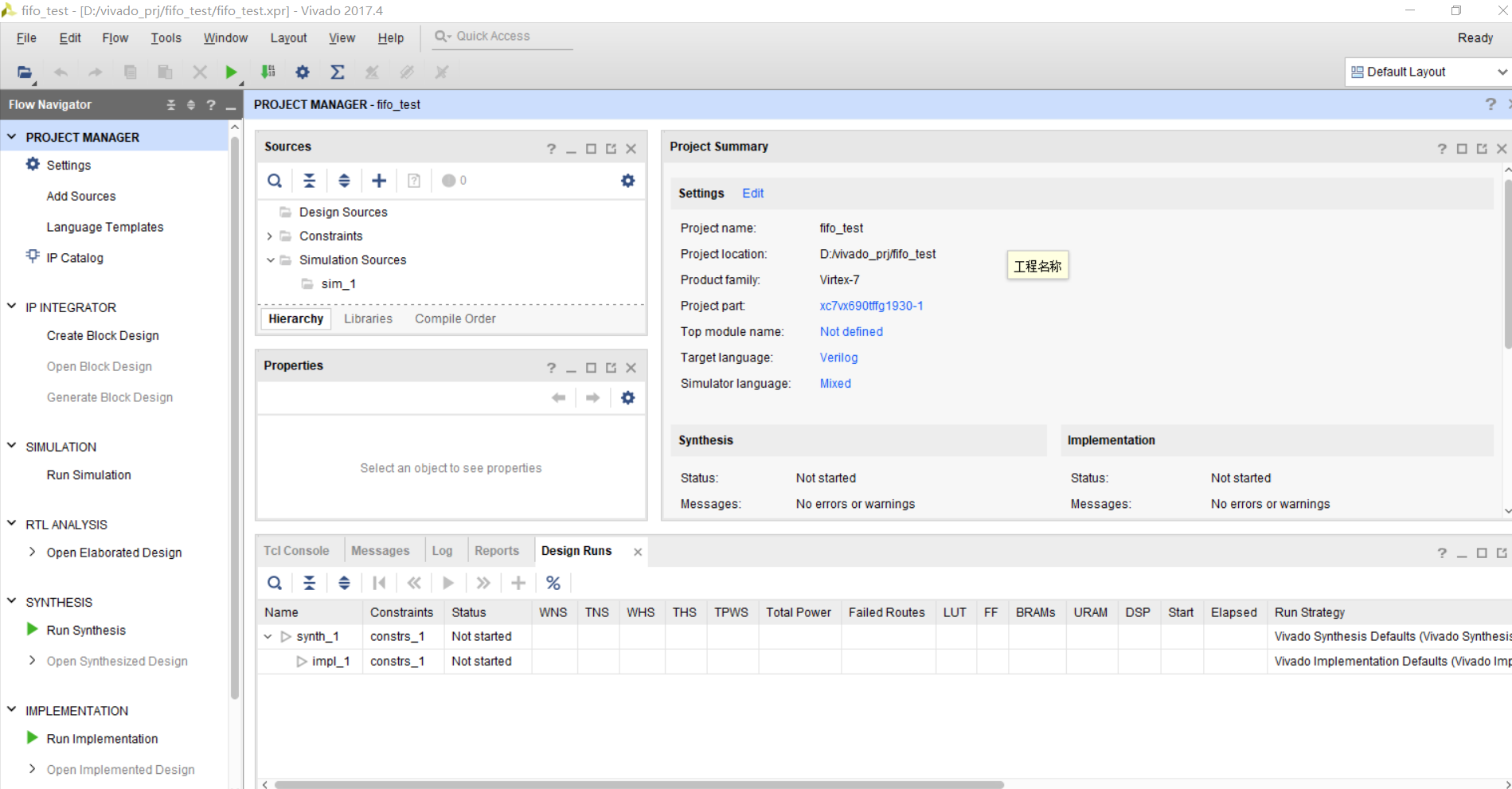1512x789 pixels.
Task: Expand Open Elaborated Design arrow
Action: point(32,552)
